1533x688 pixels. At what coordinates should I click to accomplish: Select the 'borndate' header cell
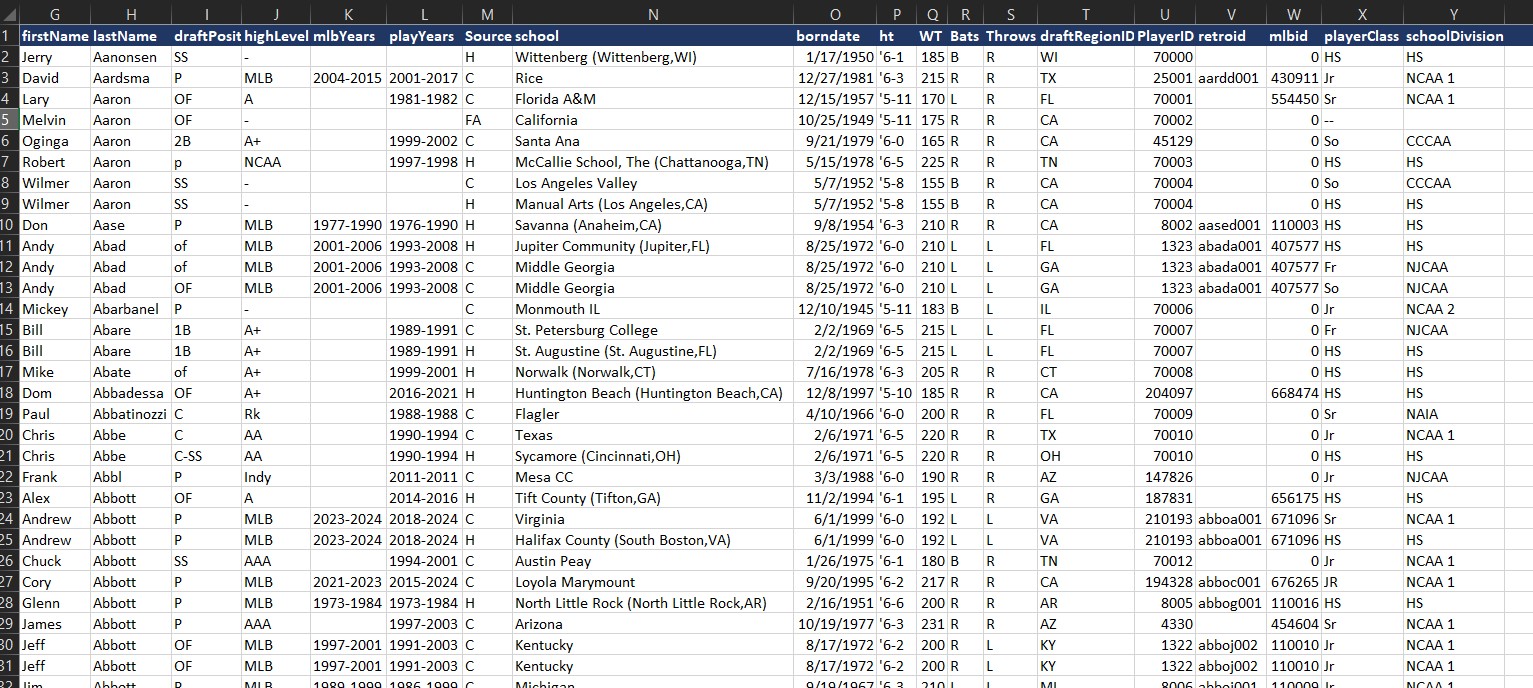[835, 36]
